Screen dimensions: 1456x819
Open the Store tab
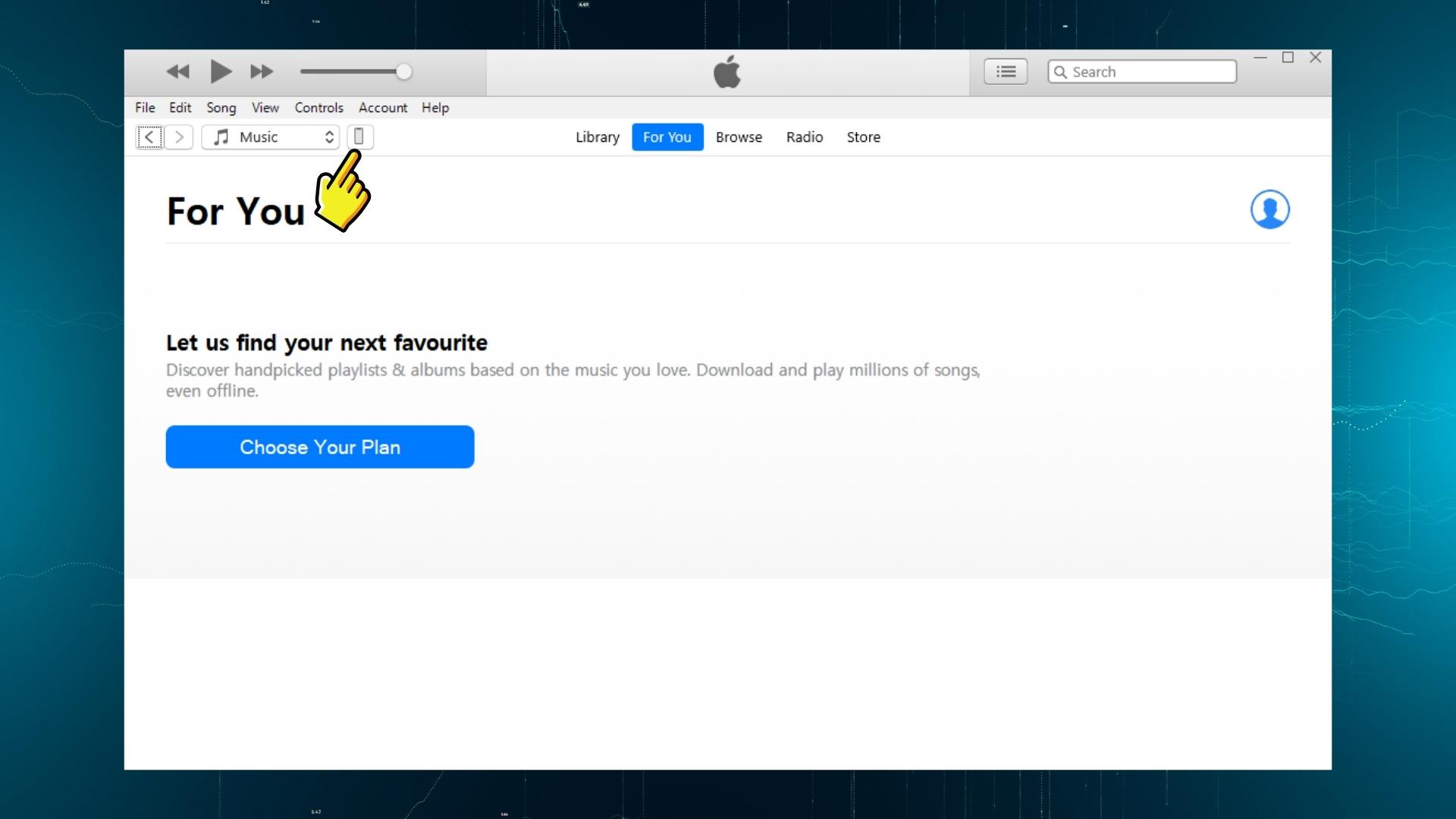pyautogui.click(x=864, y=137)
